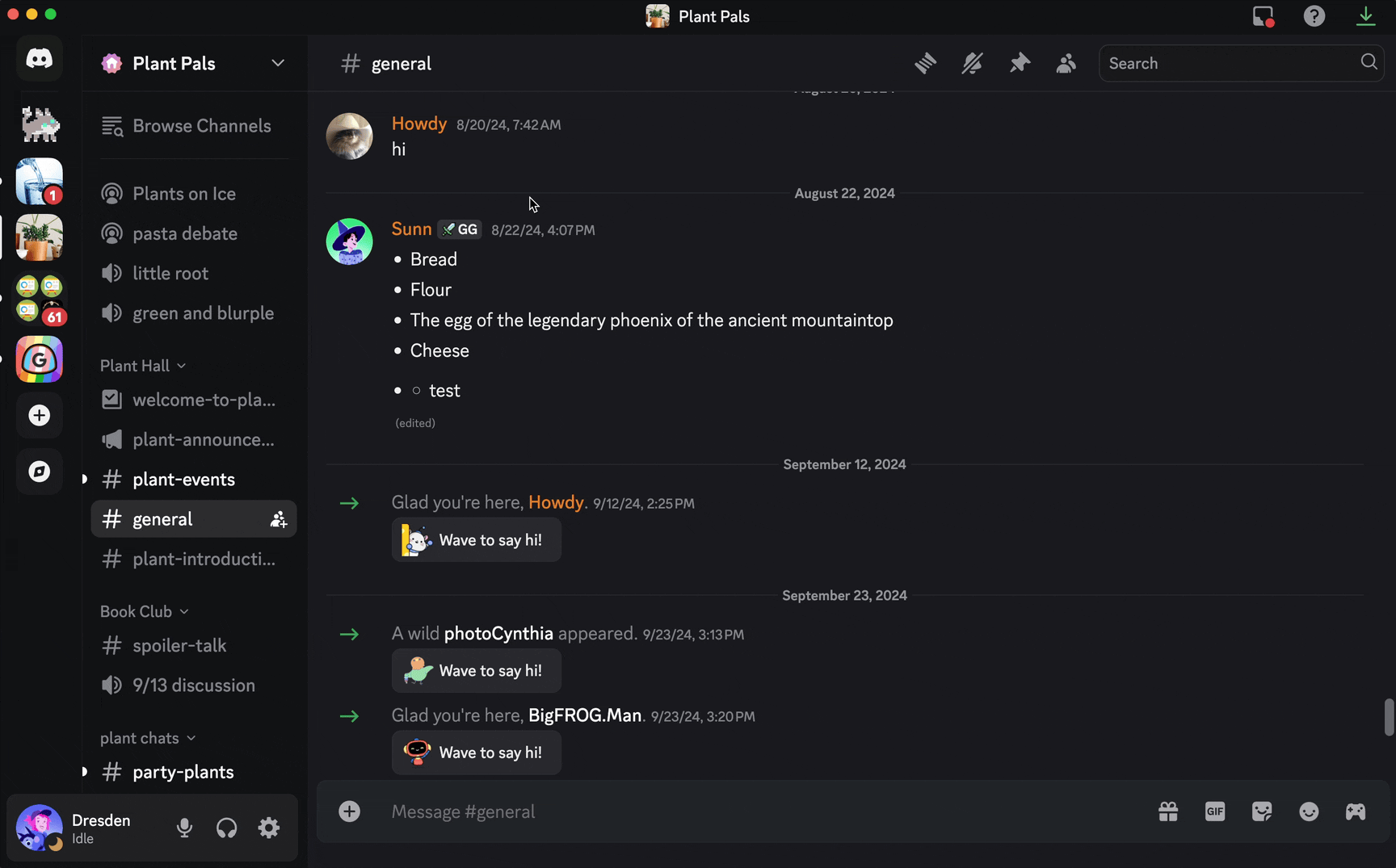Collapse the Book Club category
Viewport: 1396px width, 868px height.
point(145,611)
